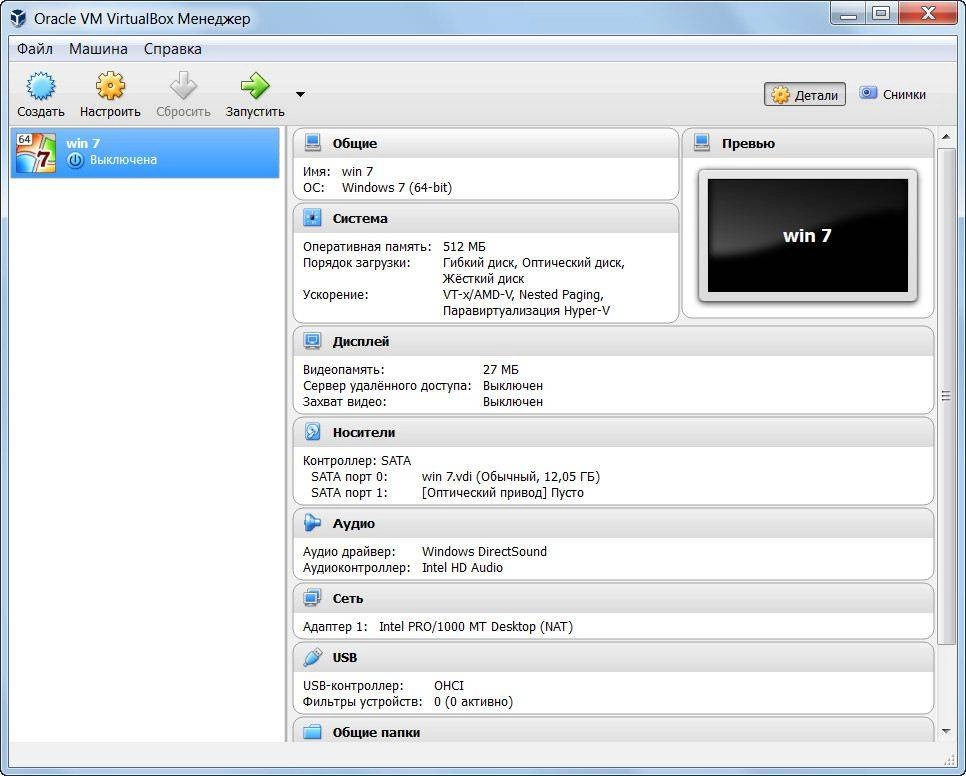Click win 7.vdi on SATA порт 0
Image resolution: width=966 pixels, height=776 pixels.
coord(511,477)
